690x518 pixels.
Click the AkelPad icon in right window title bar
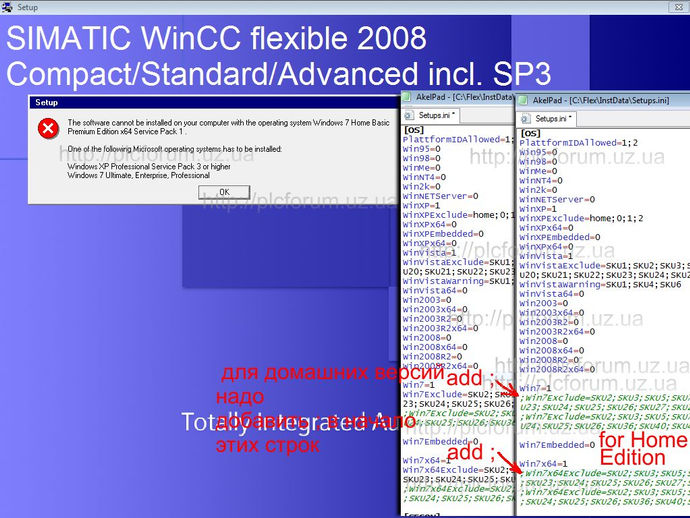(523, 100)
